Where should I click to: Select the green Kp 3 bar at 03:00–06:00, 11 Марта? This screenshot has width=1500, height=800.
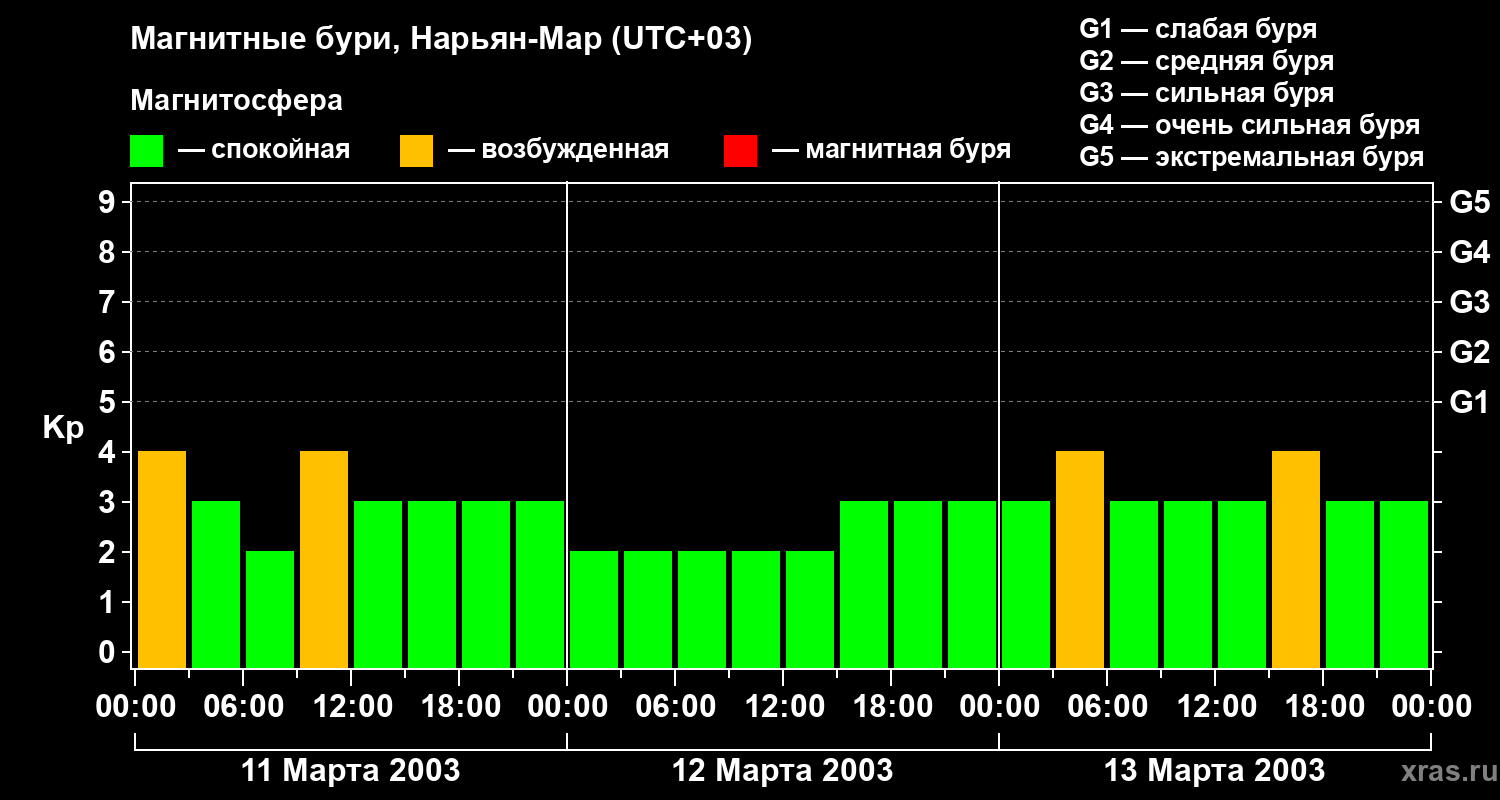pos(216,584)
